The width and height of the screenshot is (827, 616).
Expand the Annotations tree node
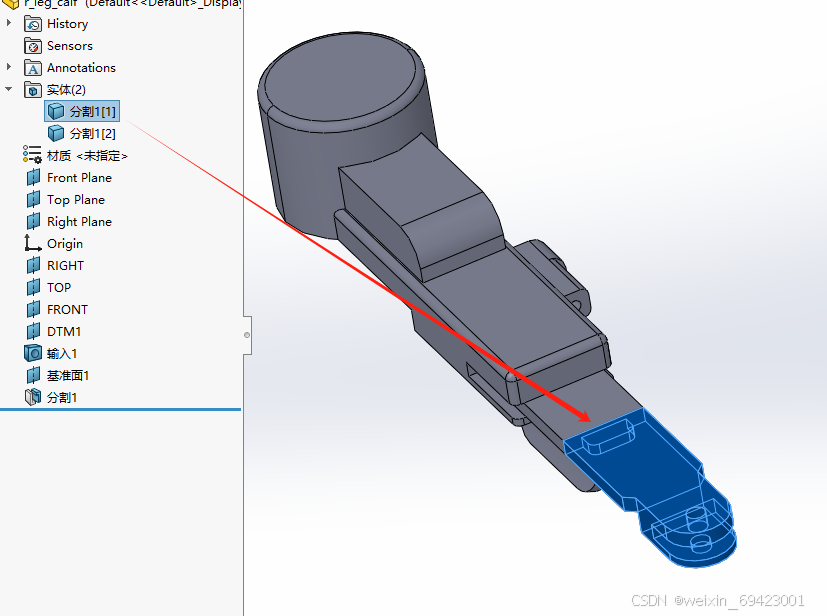coord(8,66)
